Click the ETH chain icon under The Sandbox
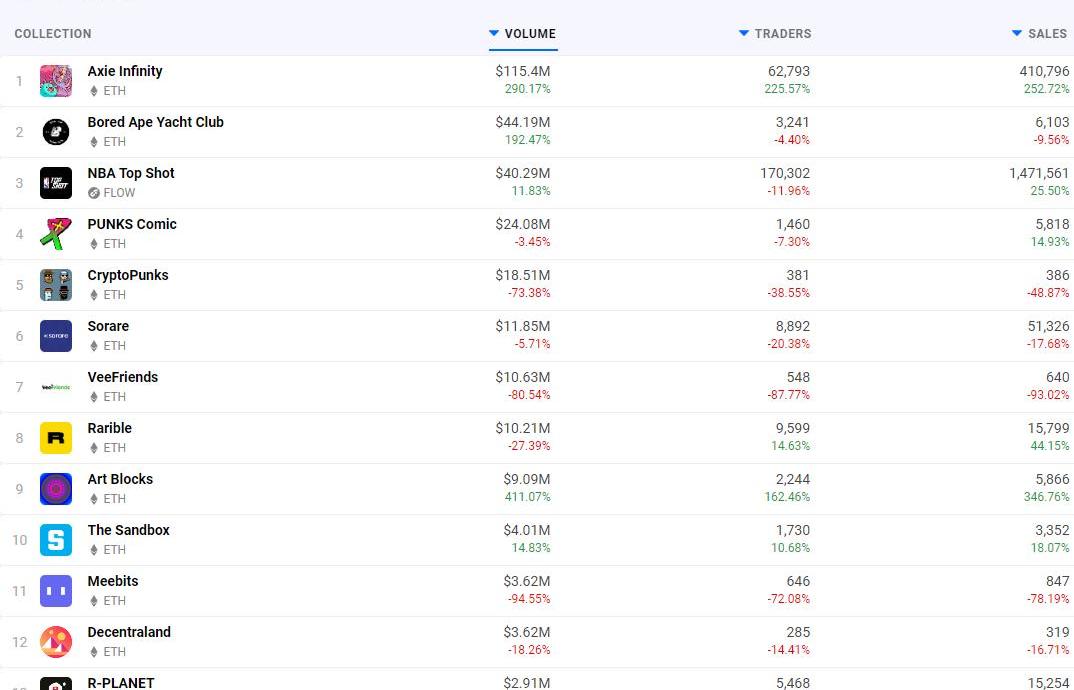 [94, 550]
